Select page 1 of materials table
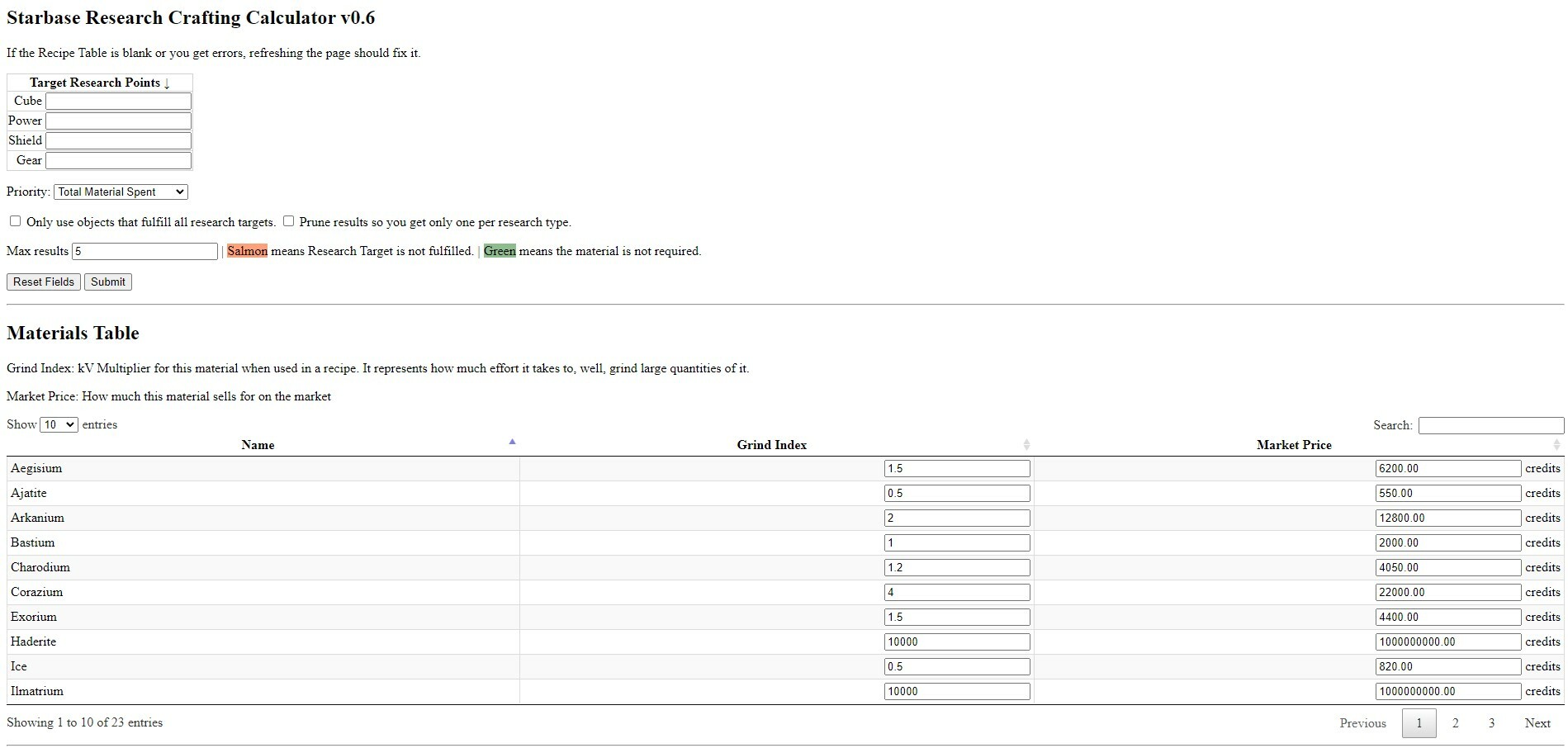This screenshot has width=1568, height=748. pos(1419,723)
